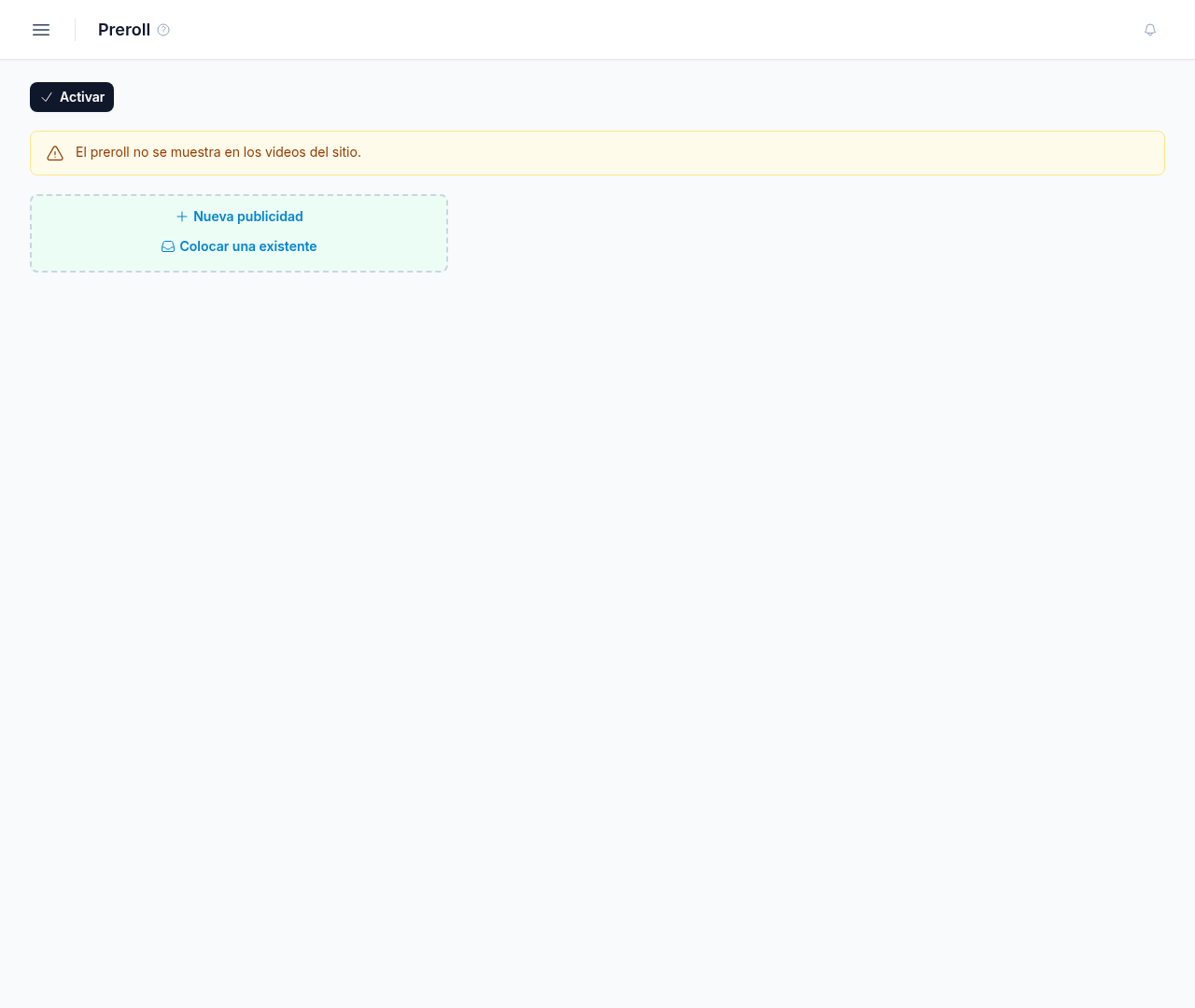Viewport: 1195px width, 1008px height.
Task: Click the Preroll page title
Action: pyautogui.click(x=124, y=30)
